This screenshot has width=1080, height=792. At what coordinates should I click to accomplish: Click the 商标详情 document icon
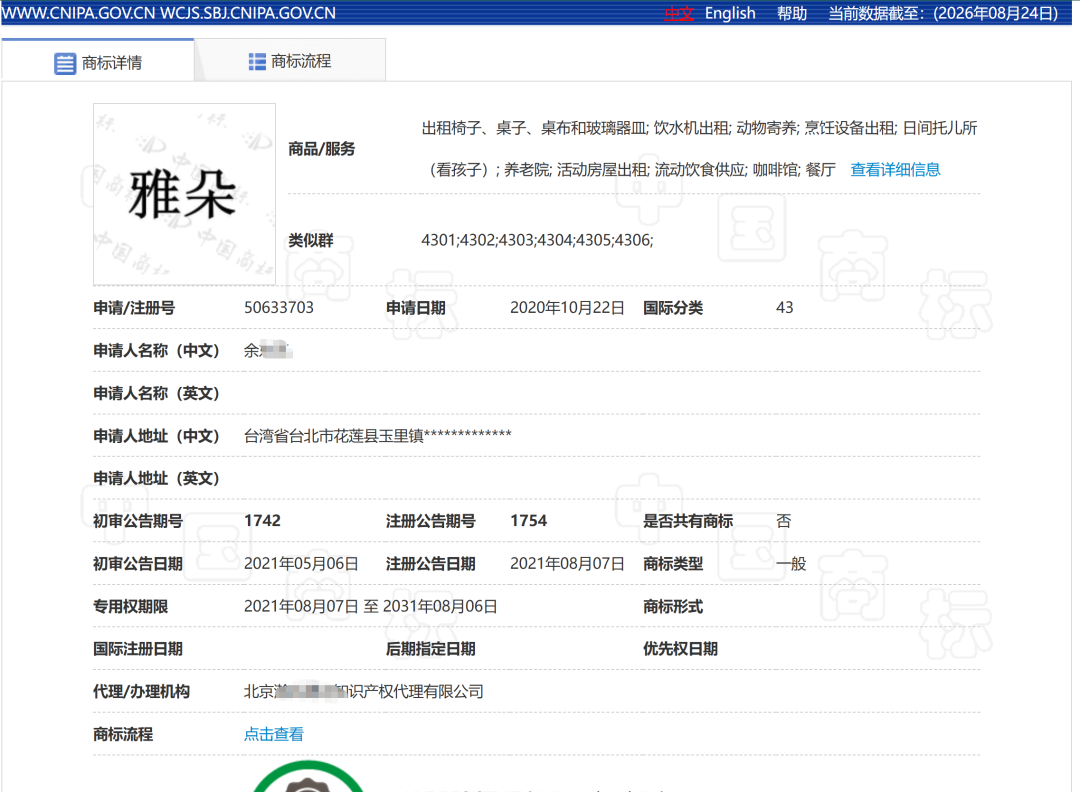pyautogui.click(x=65, y=63)
